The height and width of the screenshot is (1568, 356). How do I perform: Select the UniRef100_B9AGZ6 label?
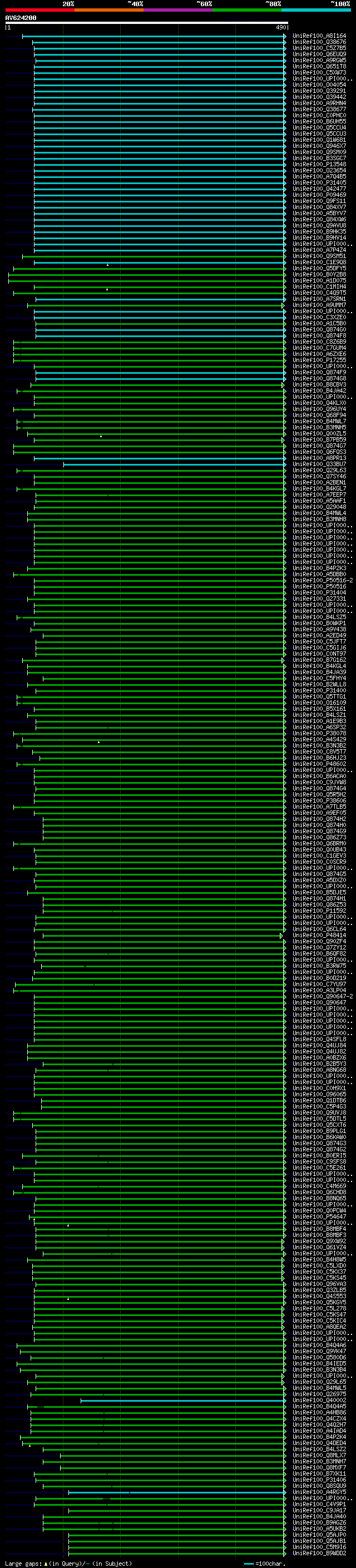pos(319,1522)
